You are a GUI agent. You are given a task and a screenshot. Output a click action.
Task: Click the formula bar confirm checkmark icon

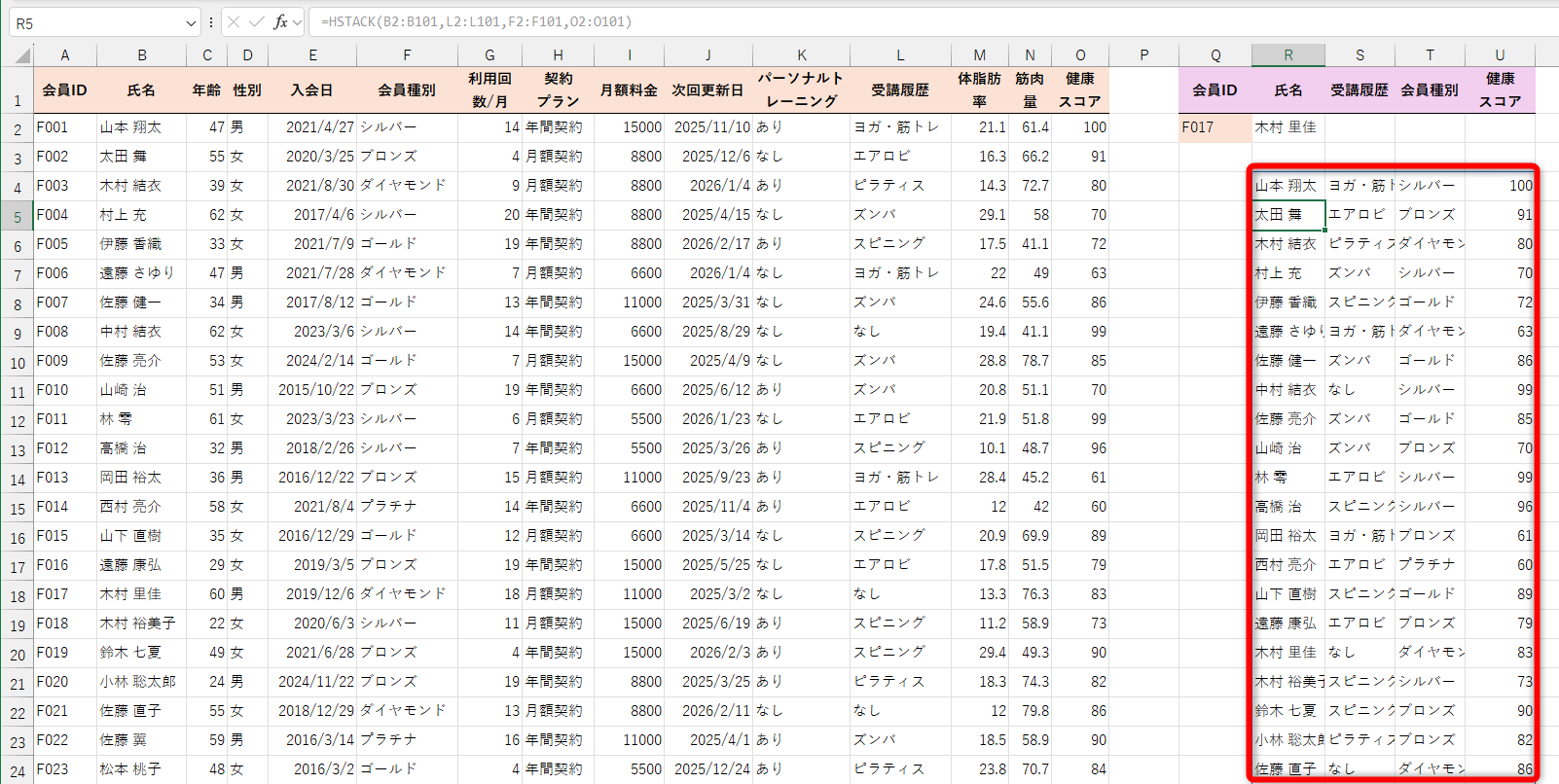[257, 21]
